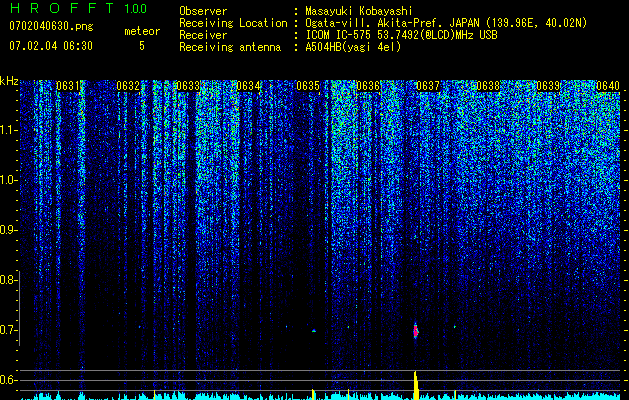629x400 pixels.
Task: Click the 0.9 kHz axis label
Action: tap(8, 230)
